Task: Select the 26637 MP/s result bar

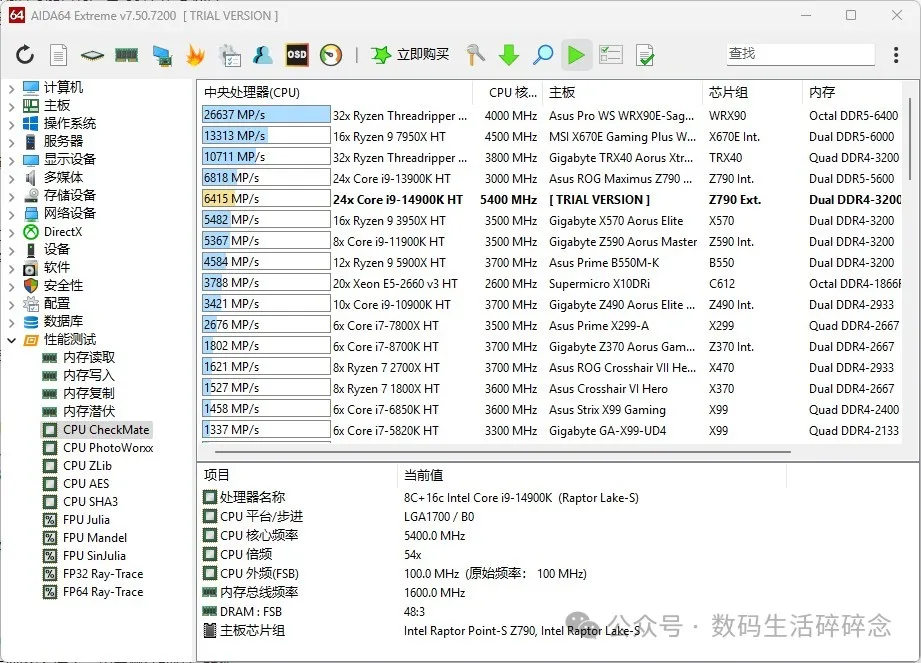Action: [266, 115]
